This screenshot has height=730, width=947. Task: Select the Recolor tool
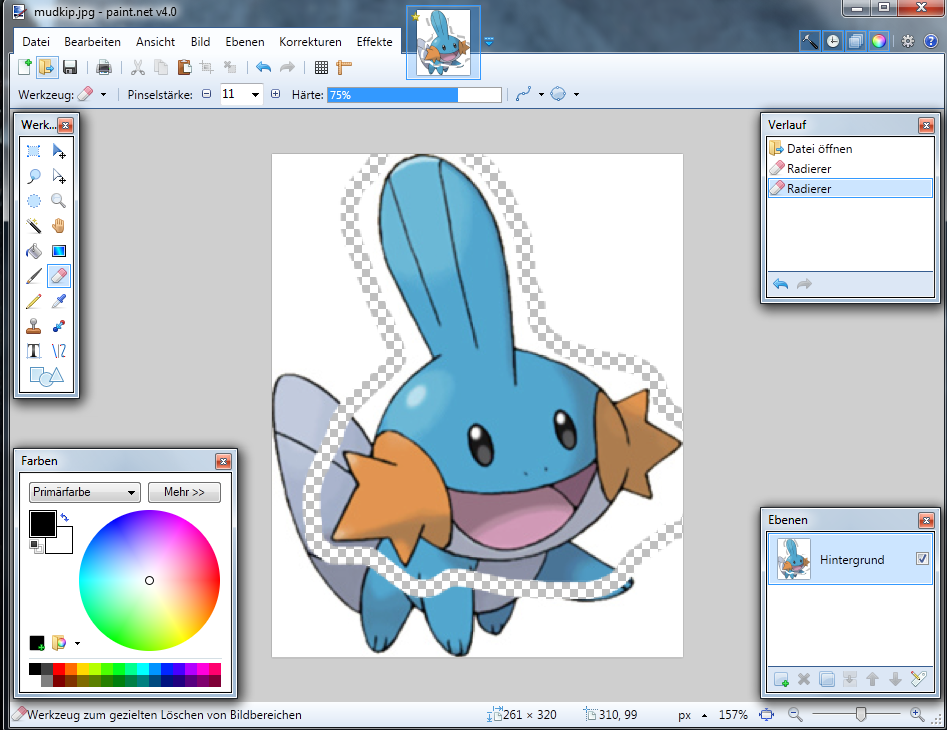[x=59, y=326]
